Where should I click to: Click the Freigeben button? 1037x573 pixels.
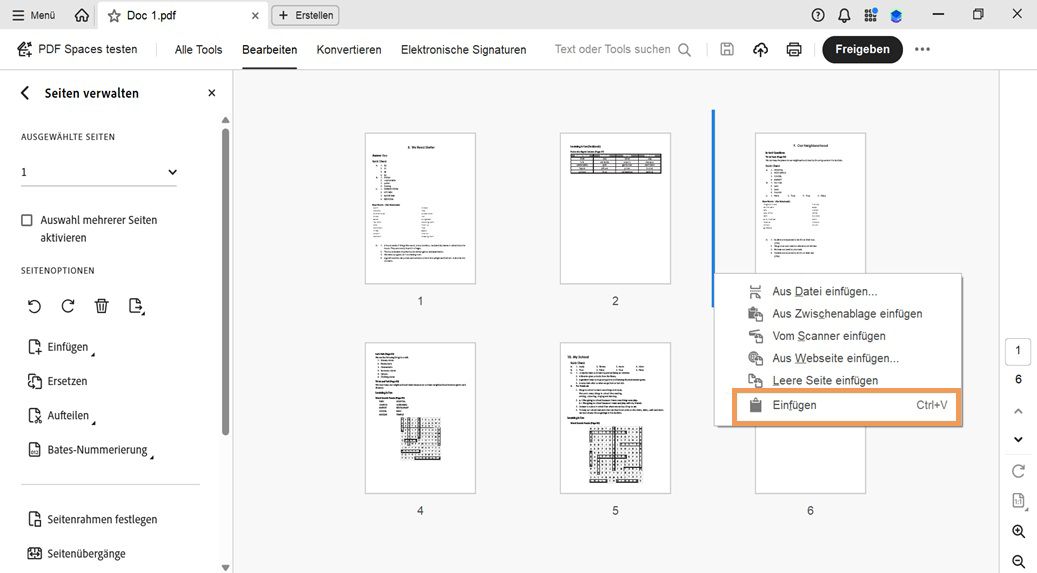[862, 50]
